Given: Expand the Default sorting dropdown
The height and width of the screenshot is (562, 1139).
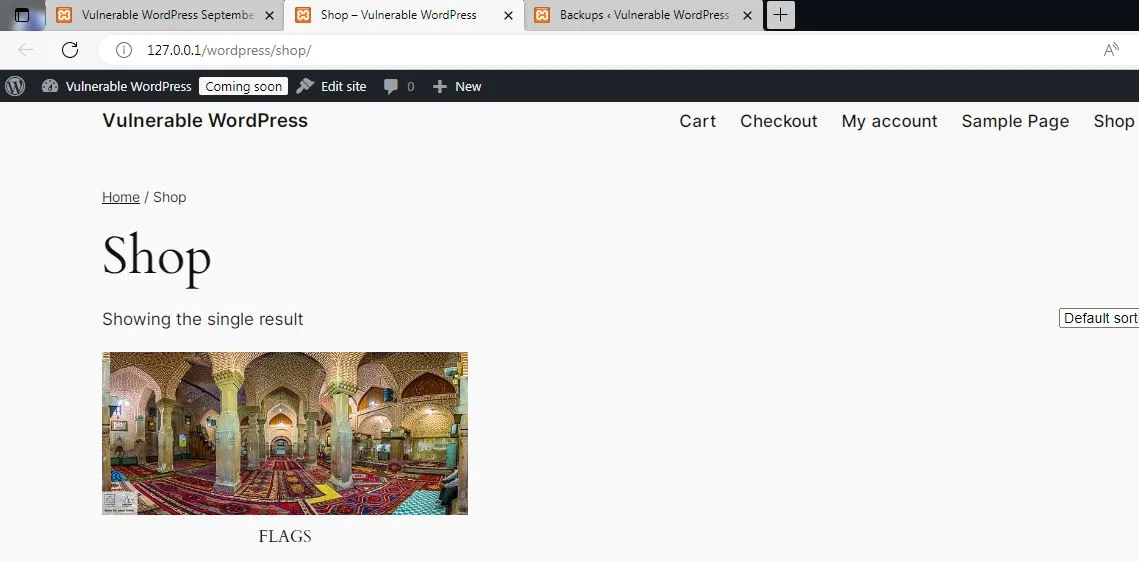Looking at the screenshot, I should click(x=1098, y=318).
